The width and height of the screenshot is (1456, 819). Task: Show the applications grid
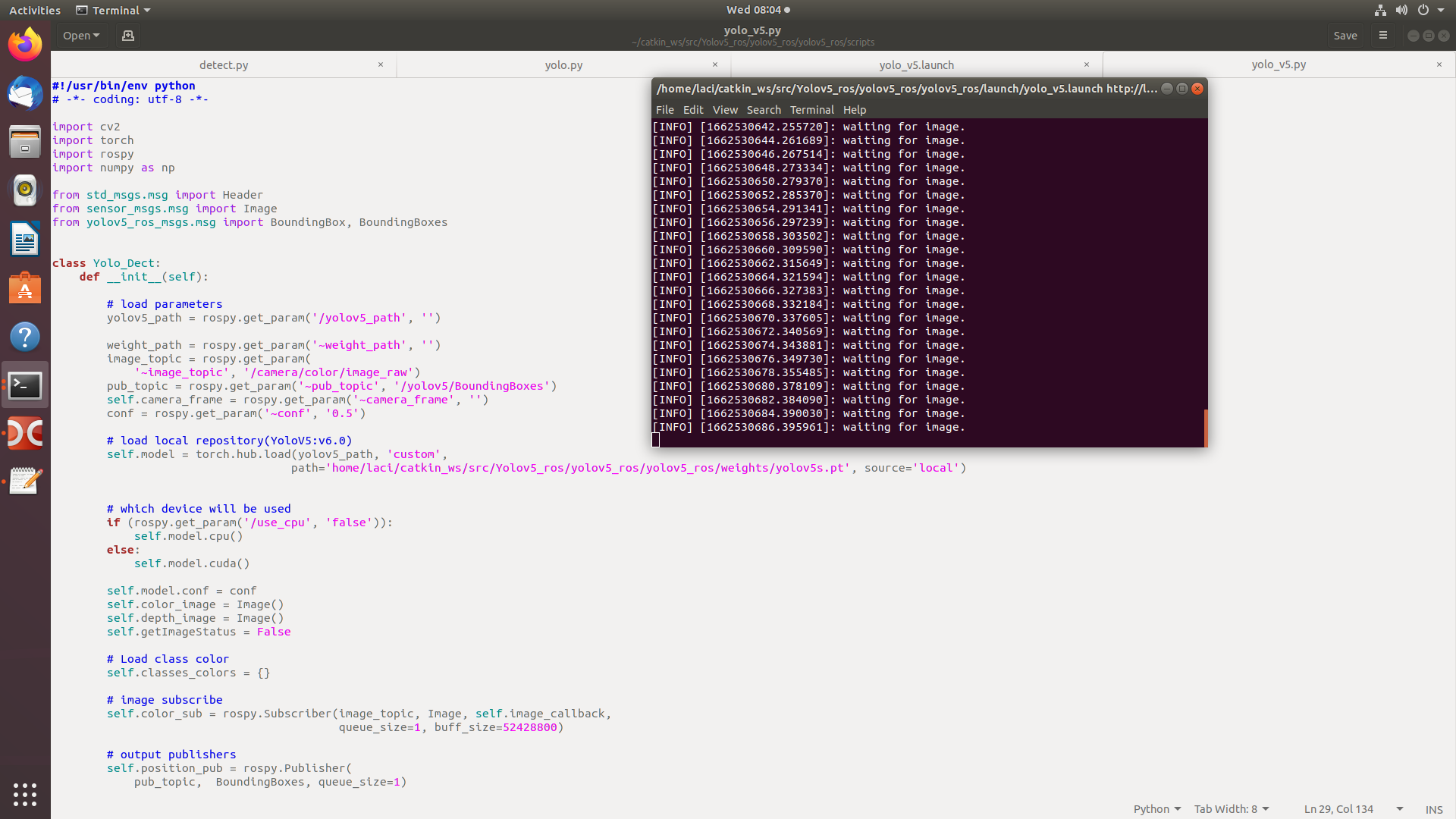click(25, 795)
